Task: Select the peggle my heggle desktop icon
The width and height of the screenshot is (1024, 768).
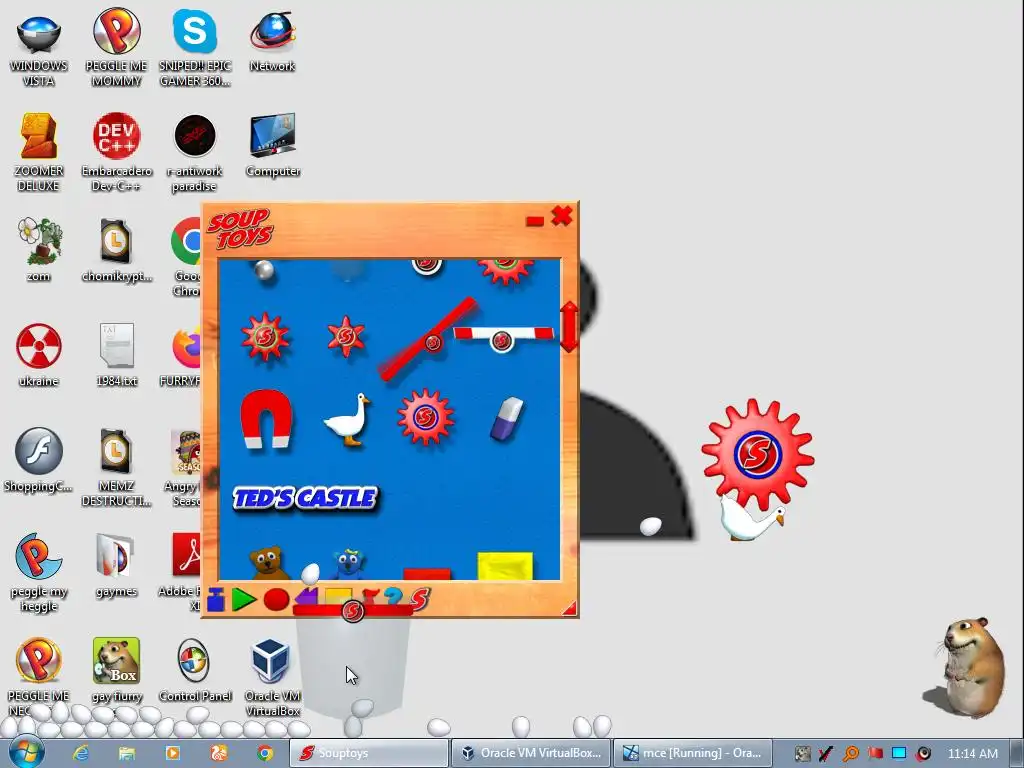Action: pos(39,573)
